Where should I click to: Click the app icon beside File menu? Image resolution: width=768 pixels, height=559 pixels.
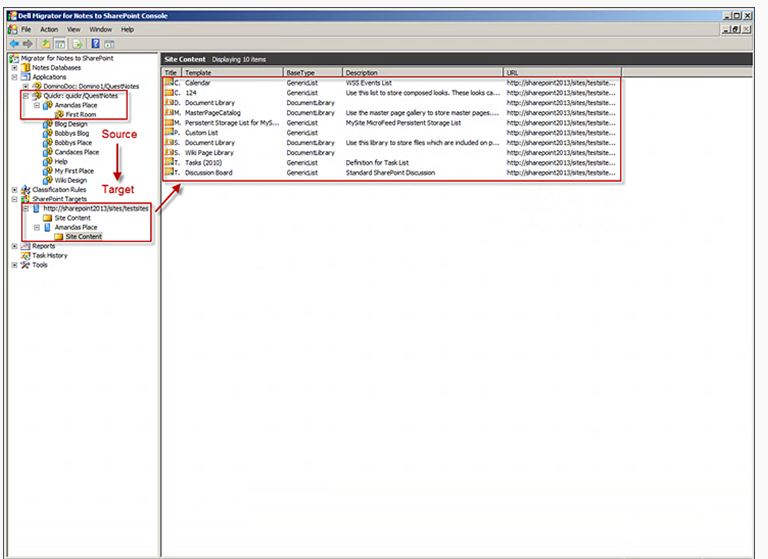[x=13, y=29]
